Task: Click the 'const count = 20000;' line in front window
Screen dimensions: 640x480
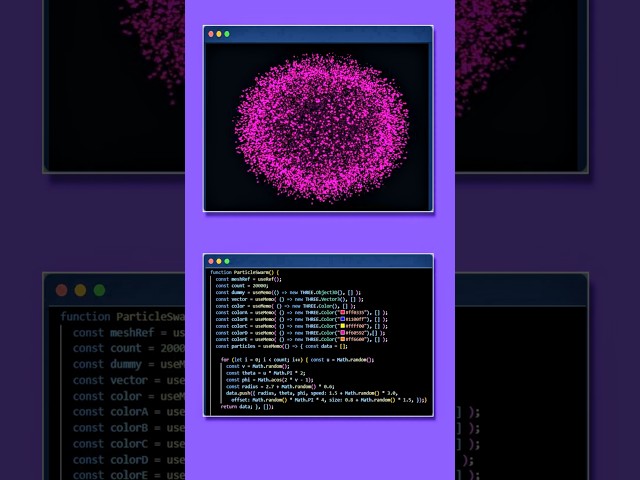Action: coord(242,286)
